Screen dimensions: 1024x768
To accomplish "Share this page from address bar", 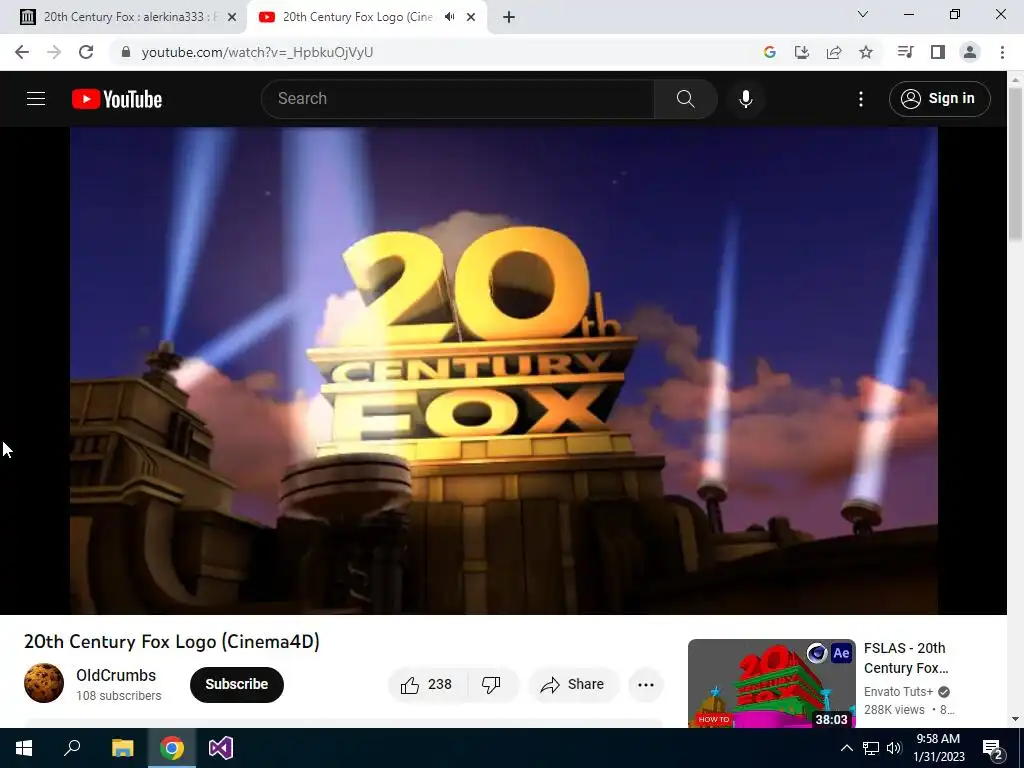I will click(834, 52).
